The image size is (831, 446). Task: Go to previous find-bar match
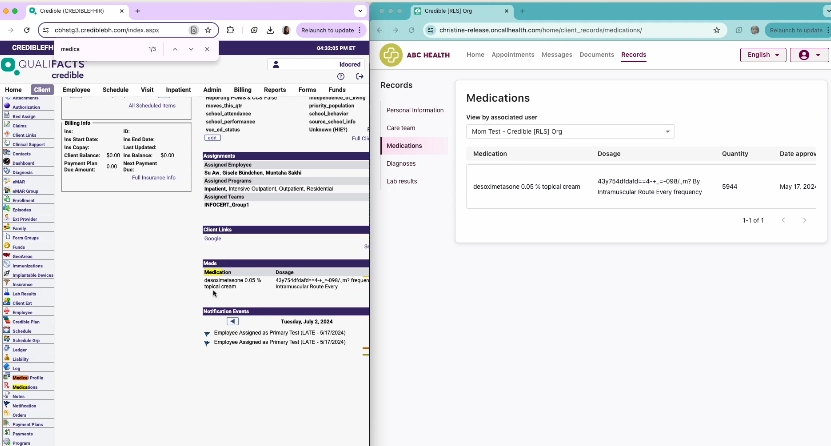click(x=175, y=49)
